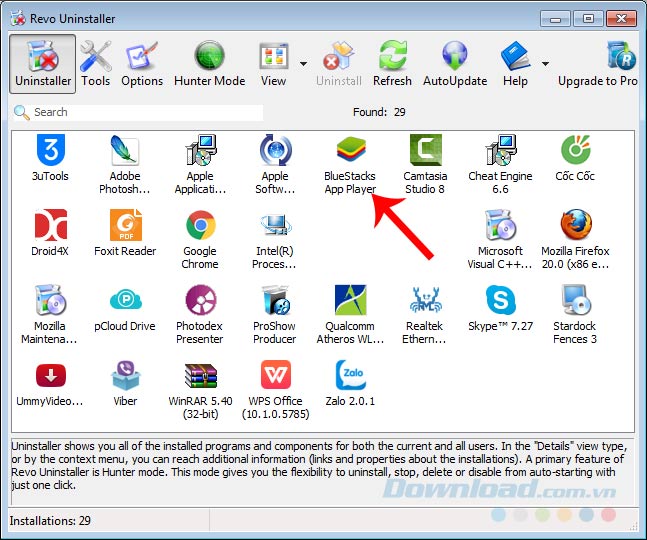Select the Viber entry
The image size is (647, 540).
tap(125, 383)
